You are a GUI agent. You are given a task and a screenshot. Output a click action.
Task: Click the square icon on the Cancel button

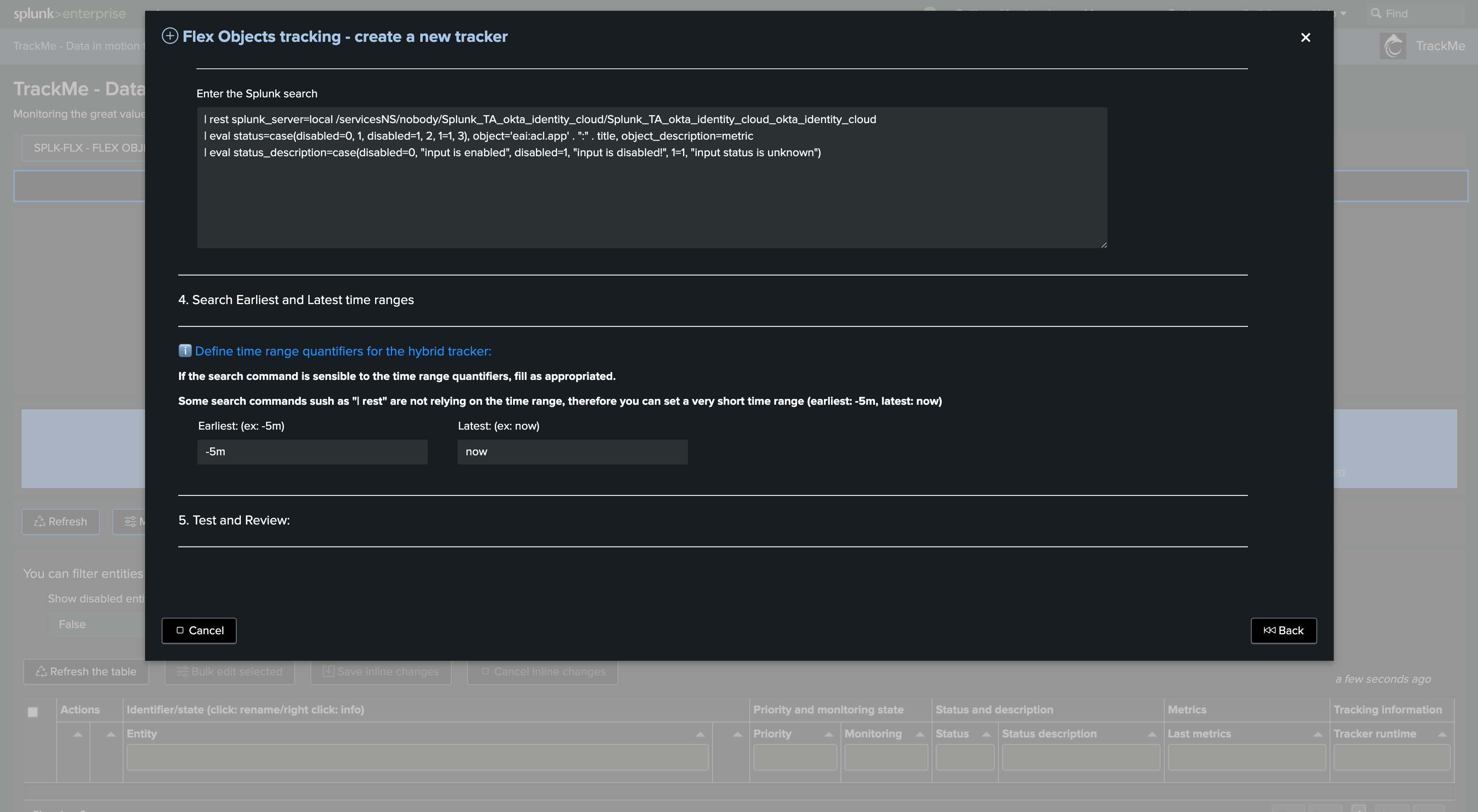click(x=179, y=630)
